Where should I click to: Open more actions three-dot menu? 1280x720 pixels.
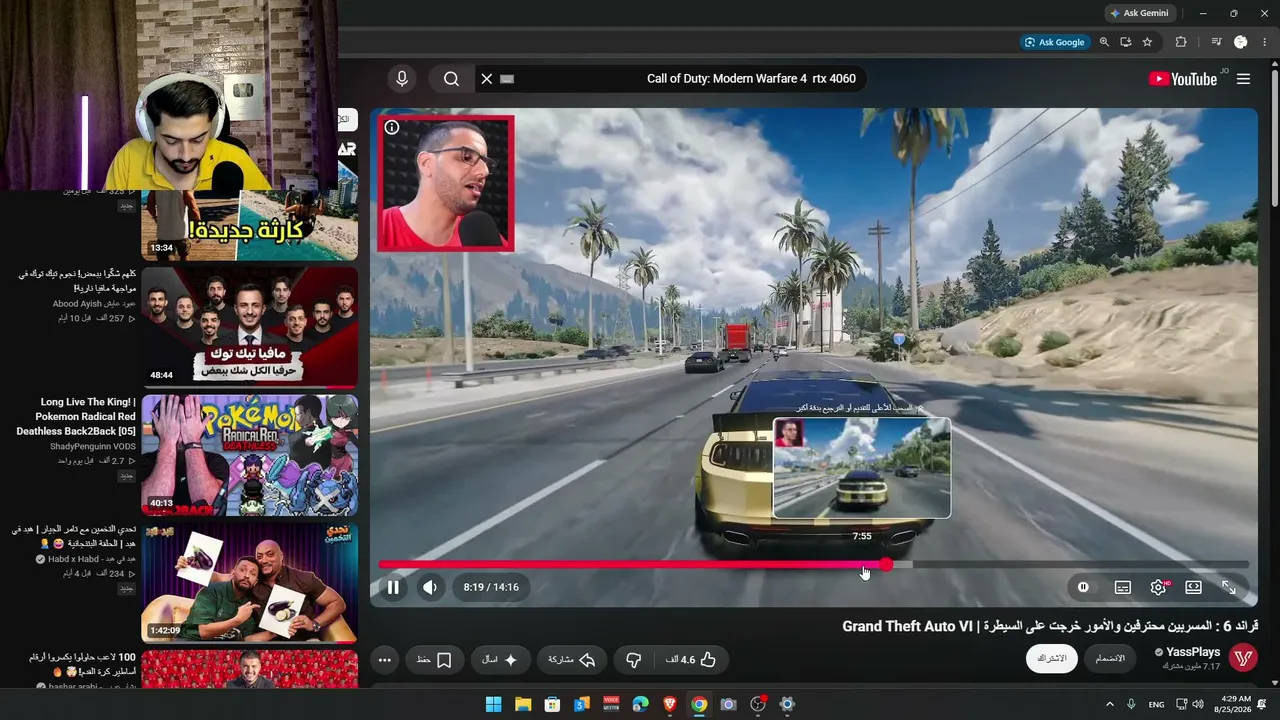pyautogui.click(x=384, y=660)
